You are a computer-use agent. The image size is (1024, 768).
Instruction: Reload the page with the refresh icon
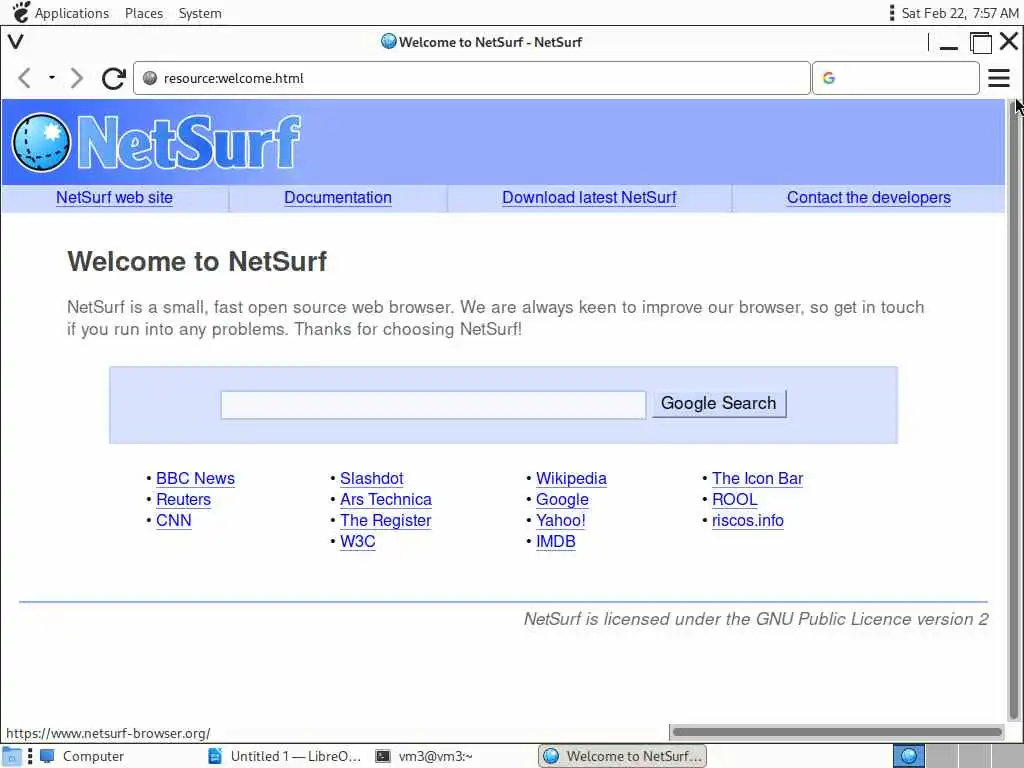(114, 78)
